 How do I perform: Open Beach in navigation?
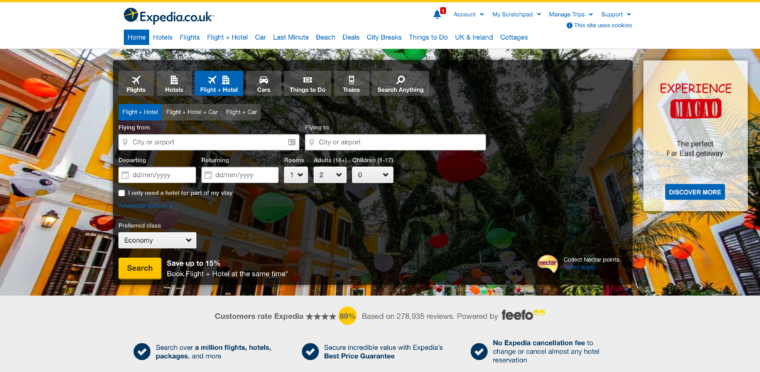[325, 37]
